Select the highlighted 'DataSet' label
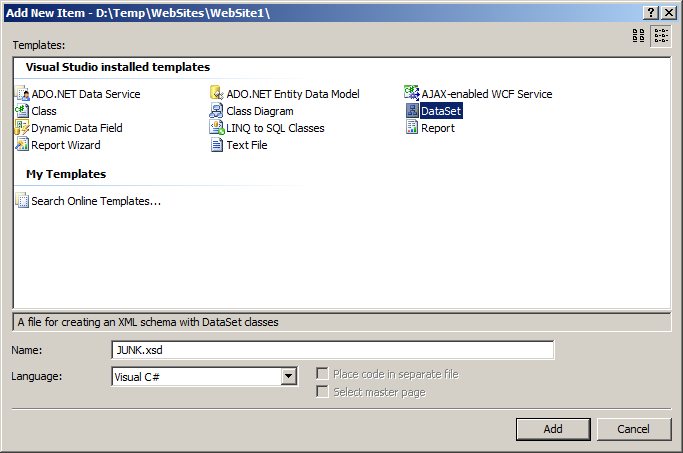This screenshot has height=453, width=683. pos(441,111)
